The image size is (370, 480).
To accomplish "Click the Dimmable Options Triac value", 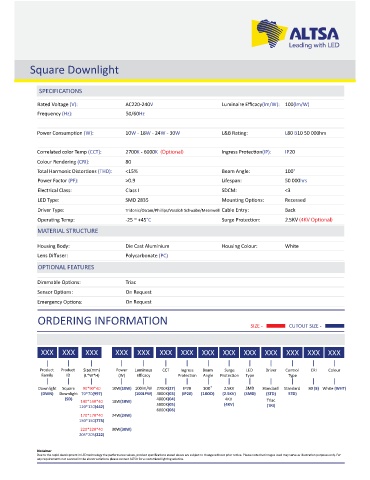I will [131, 282].
